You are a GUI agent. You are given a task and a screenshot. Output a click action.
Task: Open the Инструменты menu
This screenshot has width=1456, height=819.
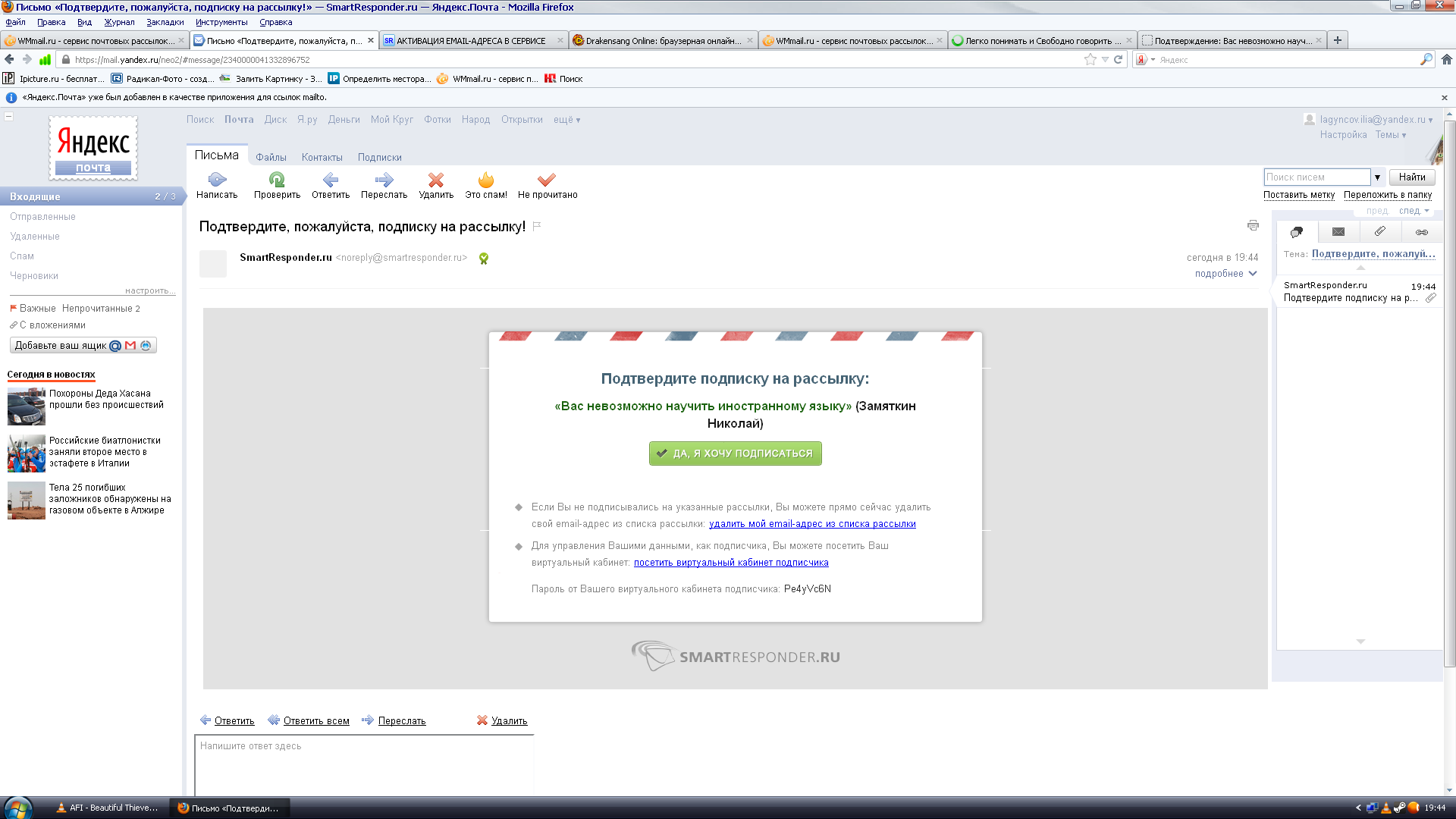(221, 22)
